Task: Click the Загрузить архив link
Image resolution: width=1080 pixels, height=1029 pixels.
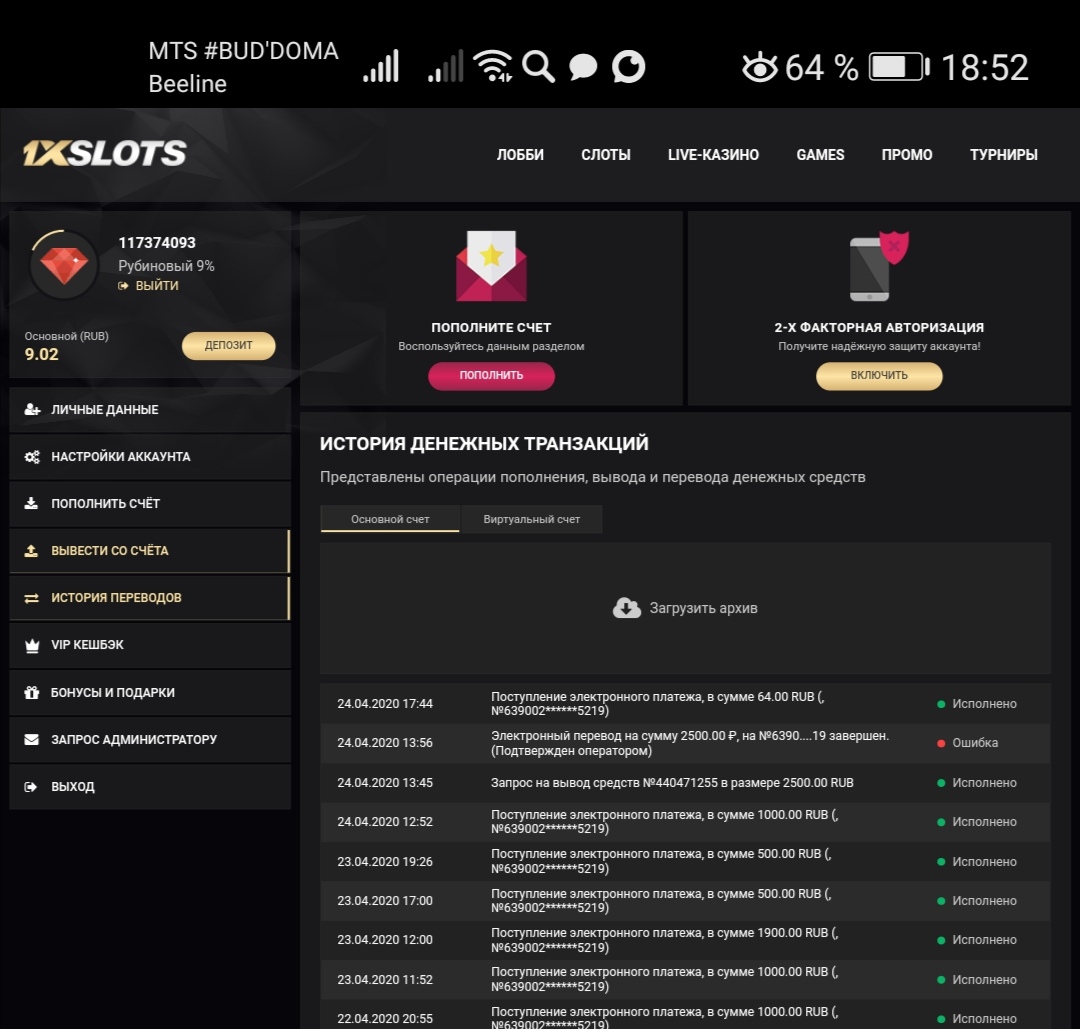Action: pyautogui.click(x=703, y=608)
